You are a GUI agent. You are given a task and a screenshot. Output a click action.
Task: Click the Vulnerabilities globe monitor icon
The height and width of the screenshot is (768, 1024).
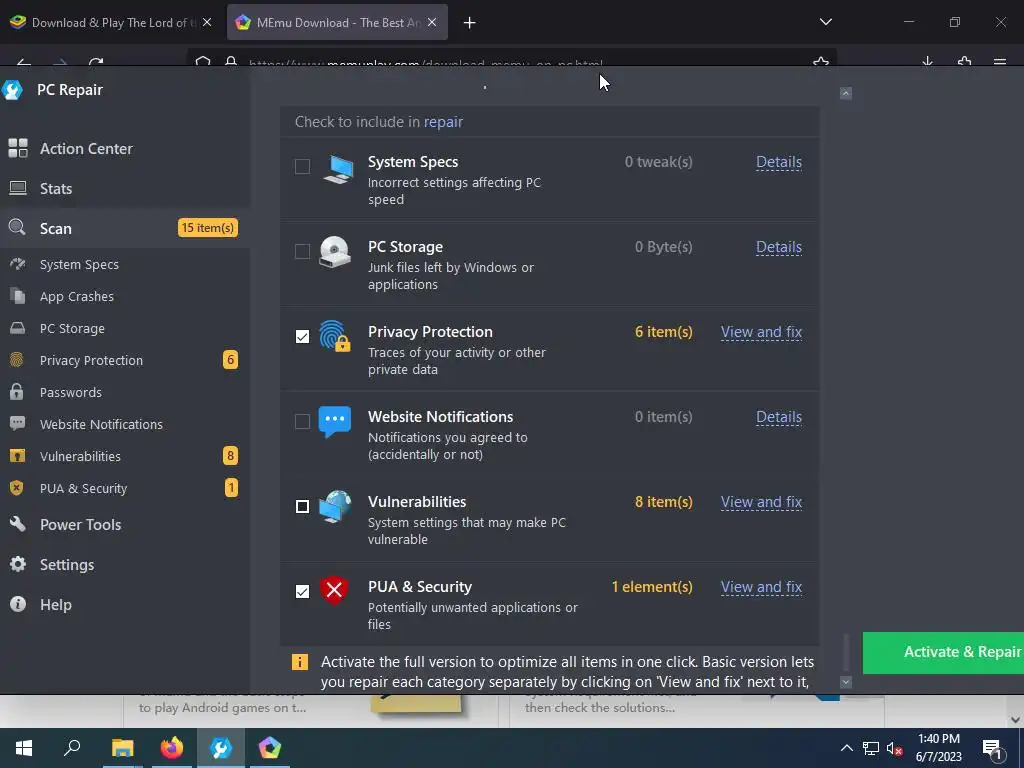(x=334, y=507)
